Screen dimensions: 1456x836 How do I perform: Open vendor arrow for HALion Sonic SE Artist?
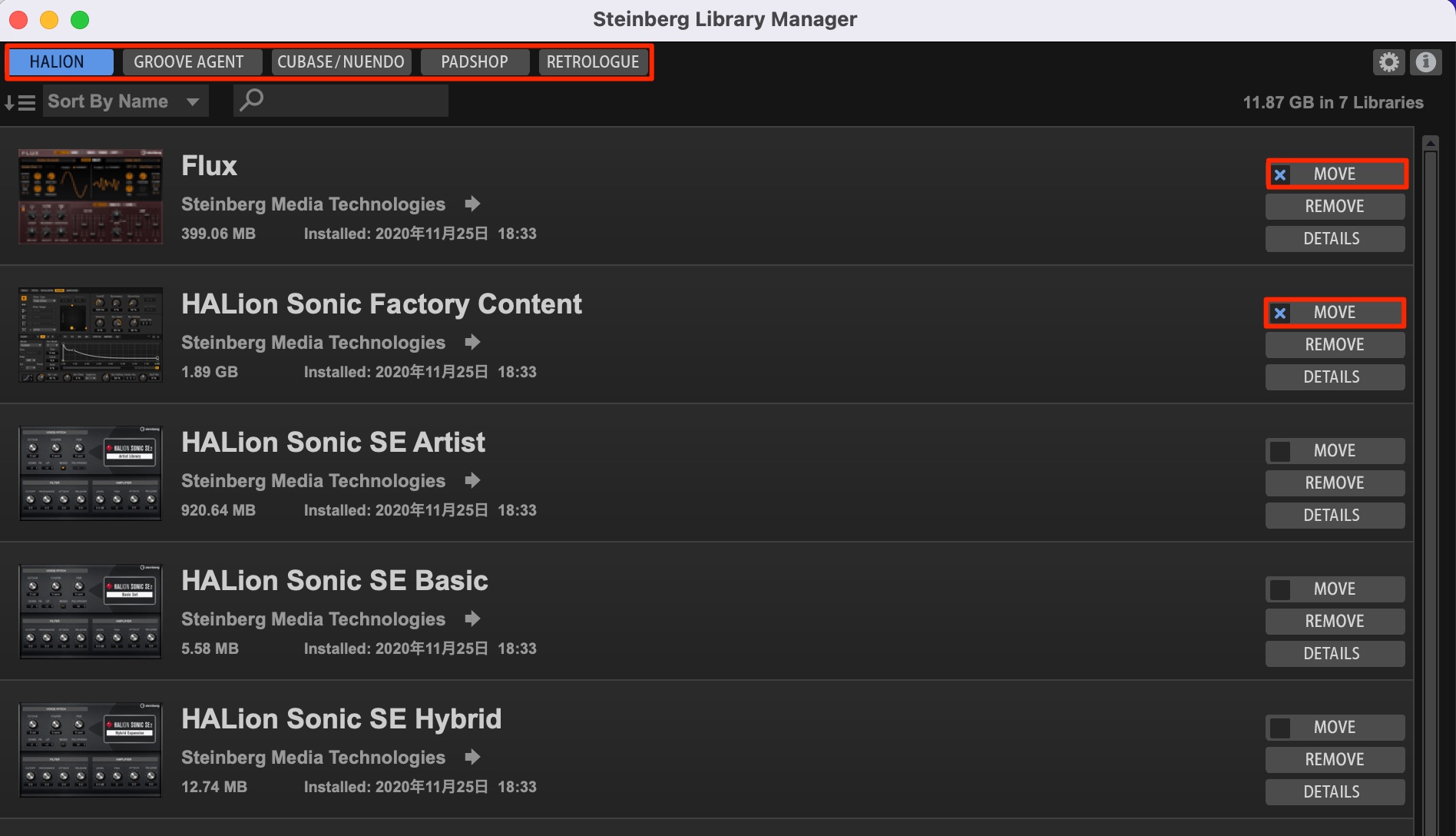[472, 480]
